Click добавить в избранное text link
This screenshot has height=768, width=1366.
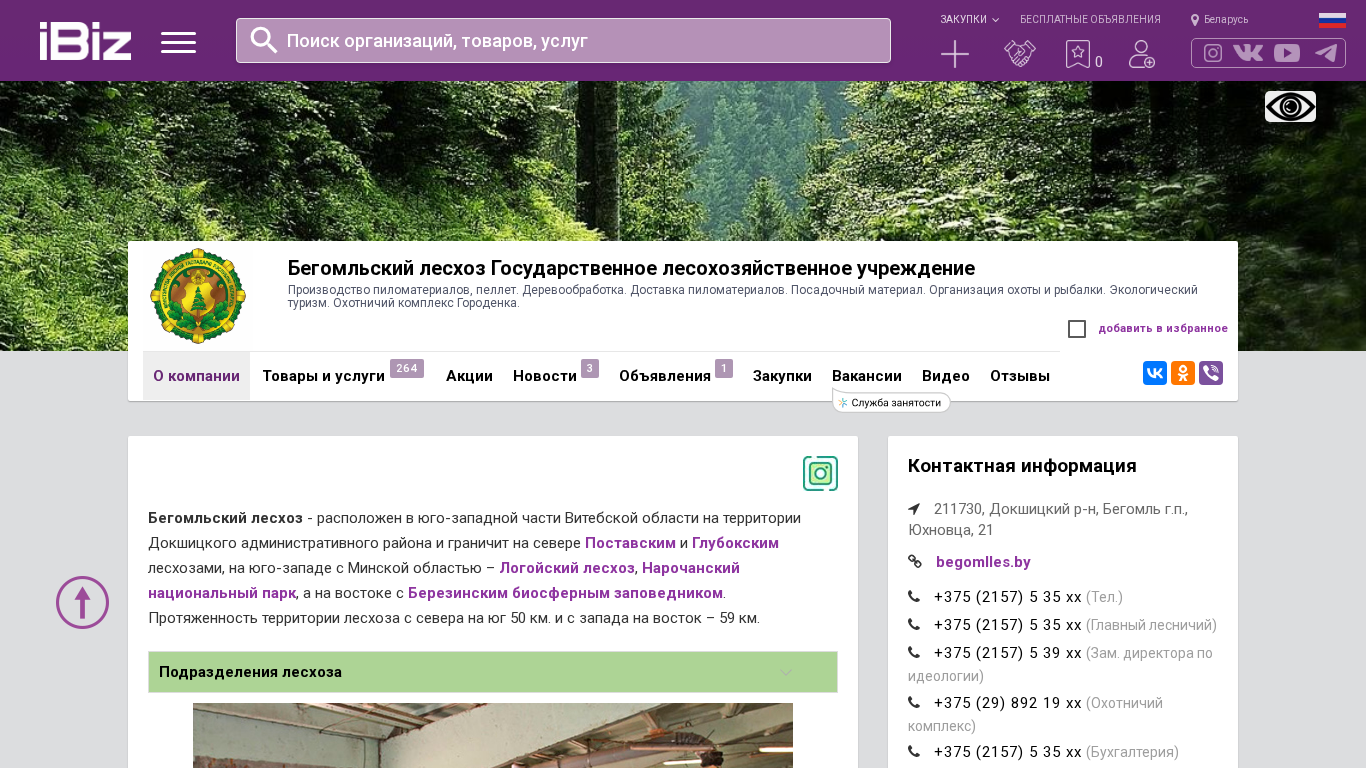coord(1163,328)
